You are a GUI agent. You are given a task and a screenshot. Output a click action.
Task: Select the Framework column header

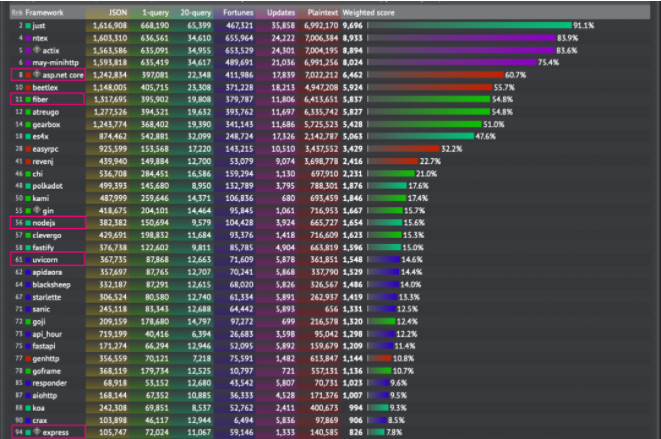pyautogui.click(x=44, y=13)
